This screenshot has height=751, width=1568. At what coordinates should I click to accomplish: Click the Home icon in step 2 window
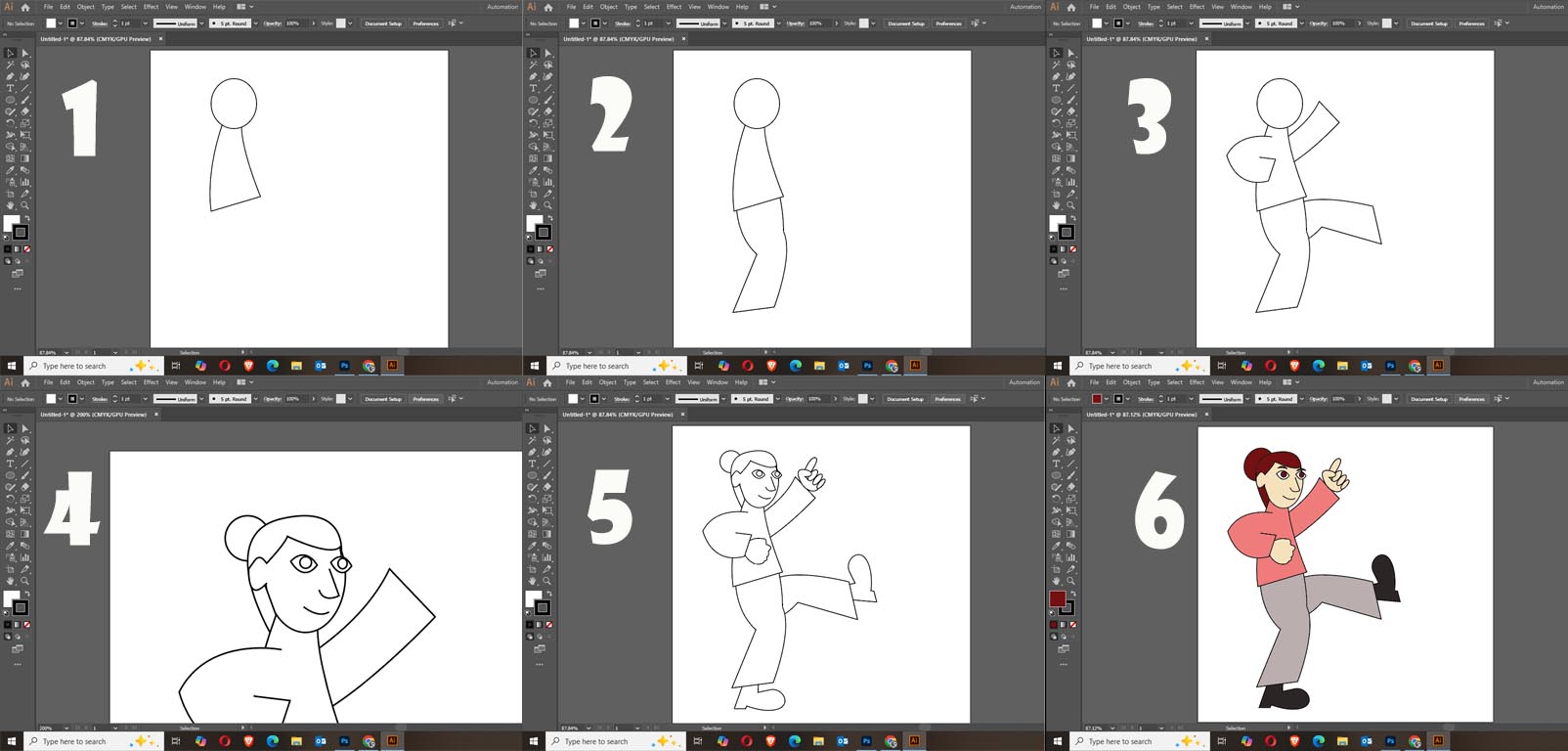[x=548, y=7]
